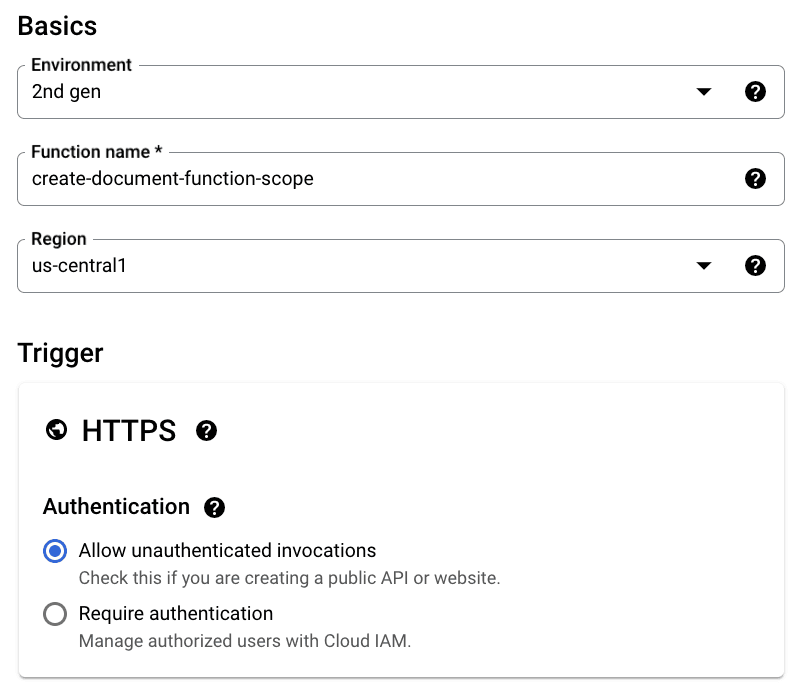The width and height of the screenshot is (812, 700).
Task: Click the Manage authorized users with Cloud IAM text
Action: pos(245,641)
